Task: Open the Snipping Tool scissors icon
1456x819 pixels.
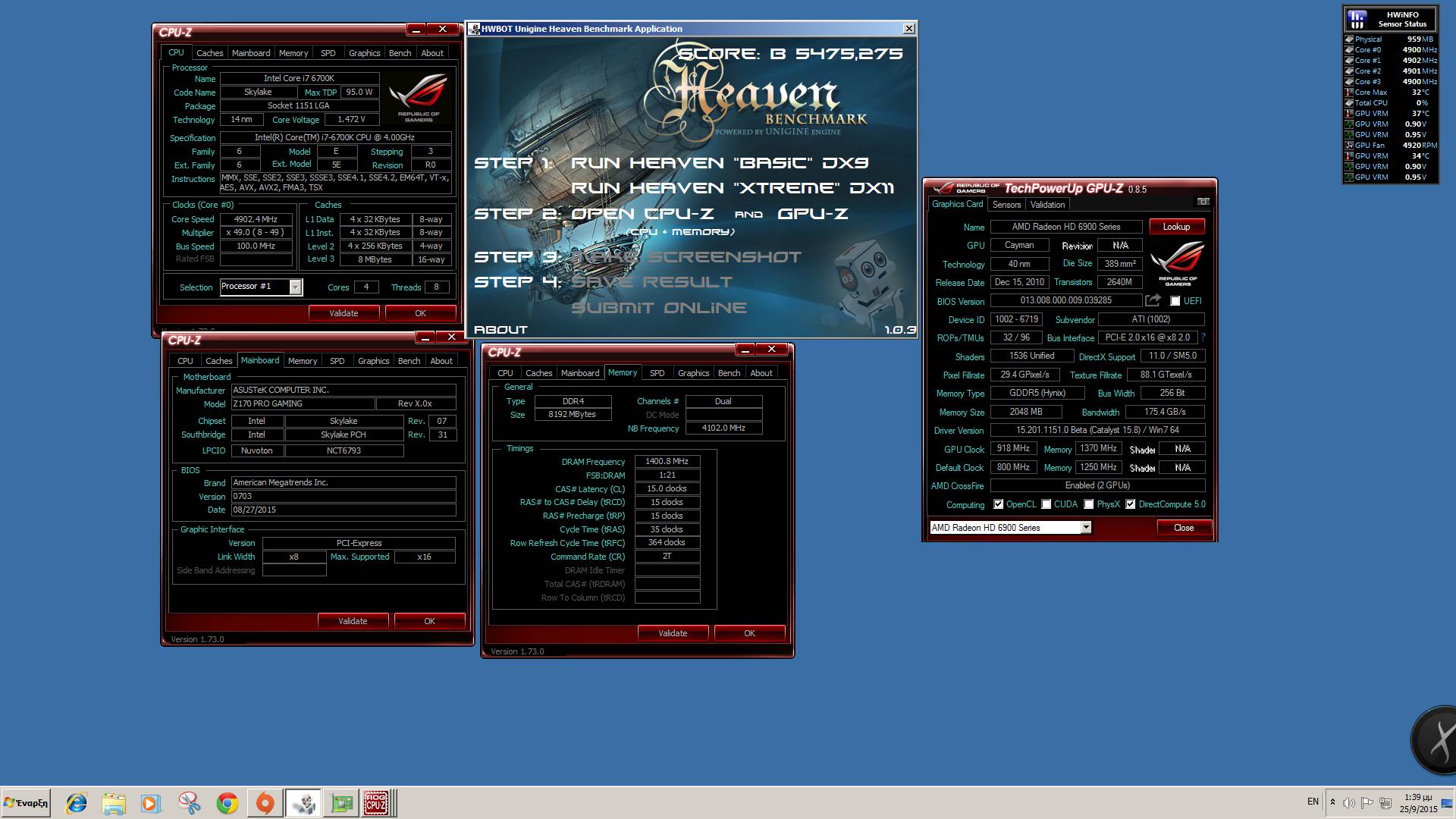Action: pyautogui.click(x=189, y=803)
